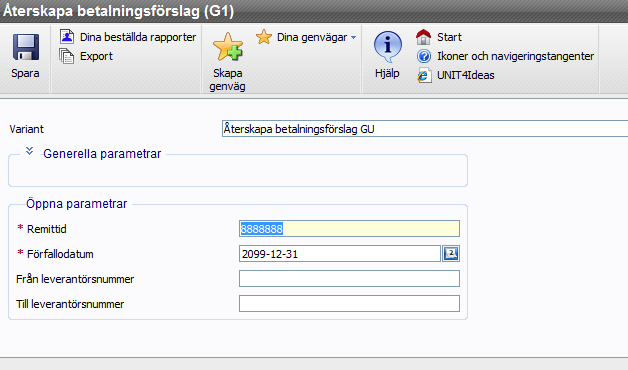Click in the Variant field

pos(425,129)
